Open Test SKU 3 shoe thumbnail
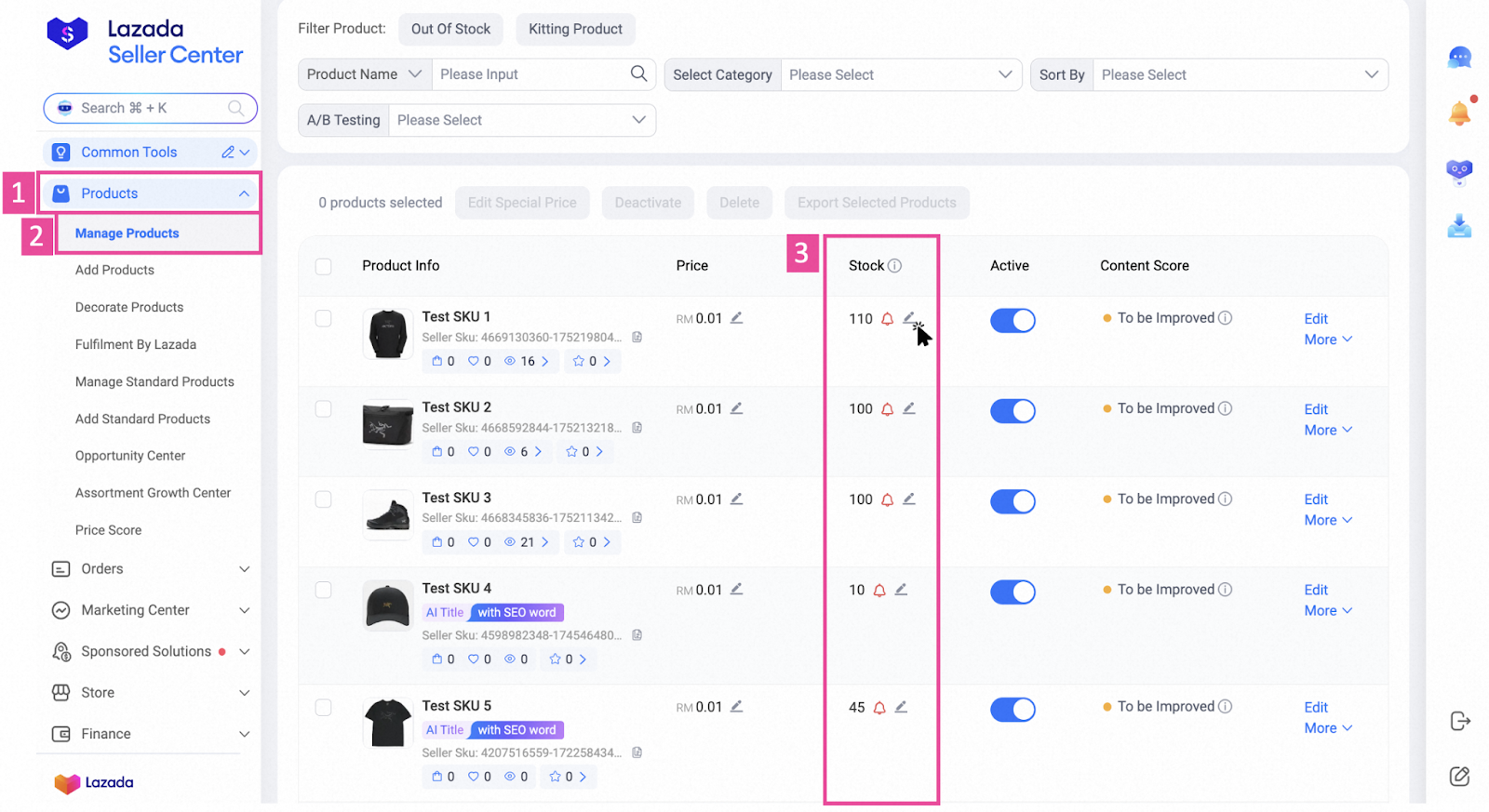1489x812 pixels. point(388,514)
